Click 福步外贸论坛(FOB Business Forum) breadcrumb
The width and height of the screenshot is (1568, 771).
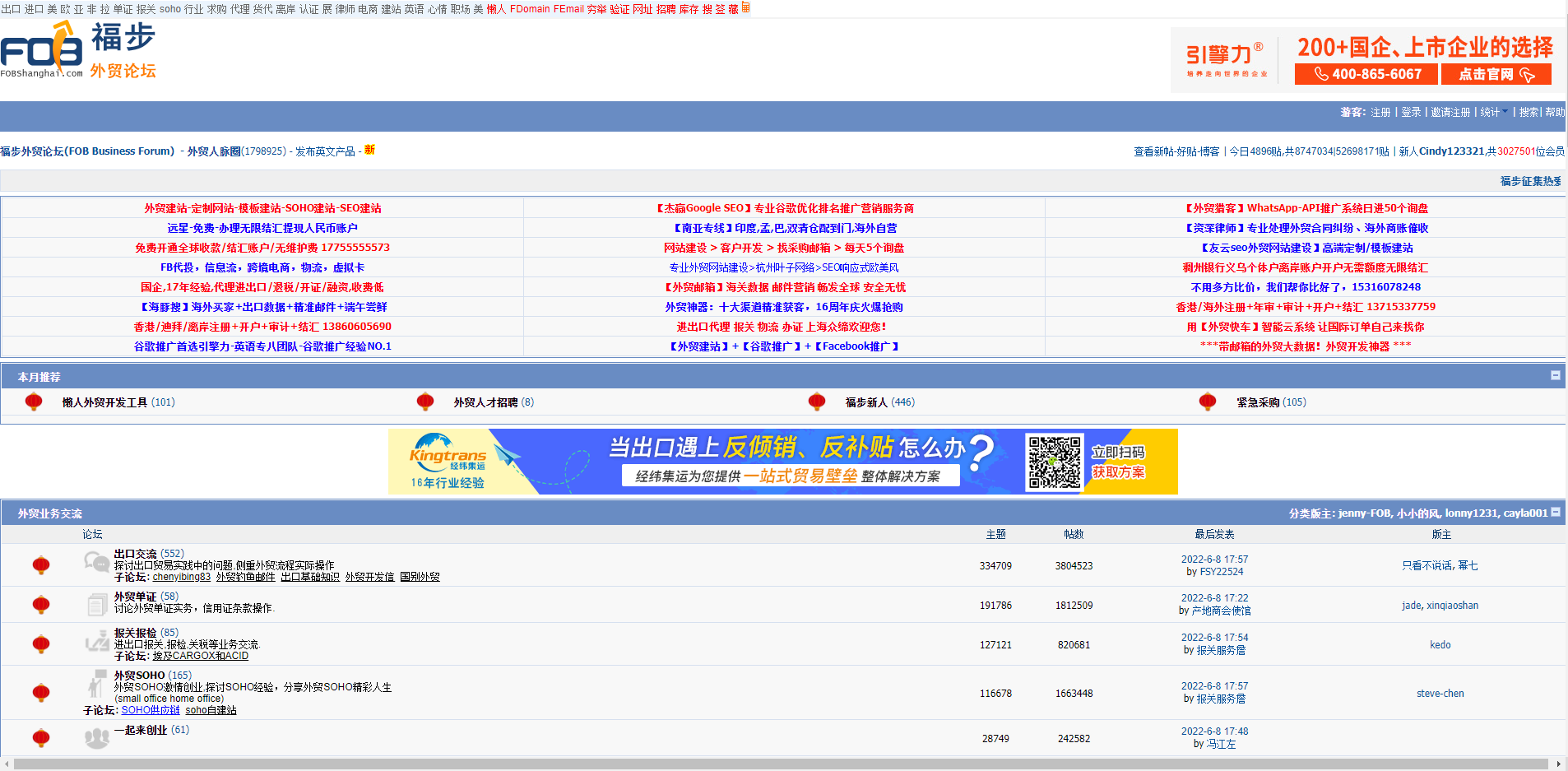point(87,151)
